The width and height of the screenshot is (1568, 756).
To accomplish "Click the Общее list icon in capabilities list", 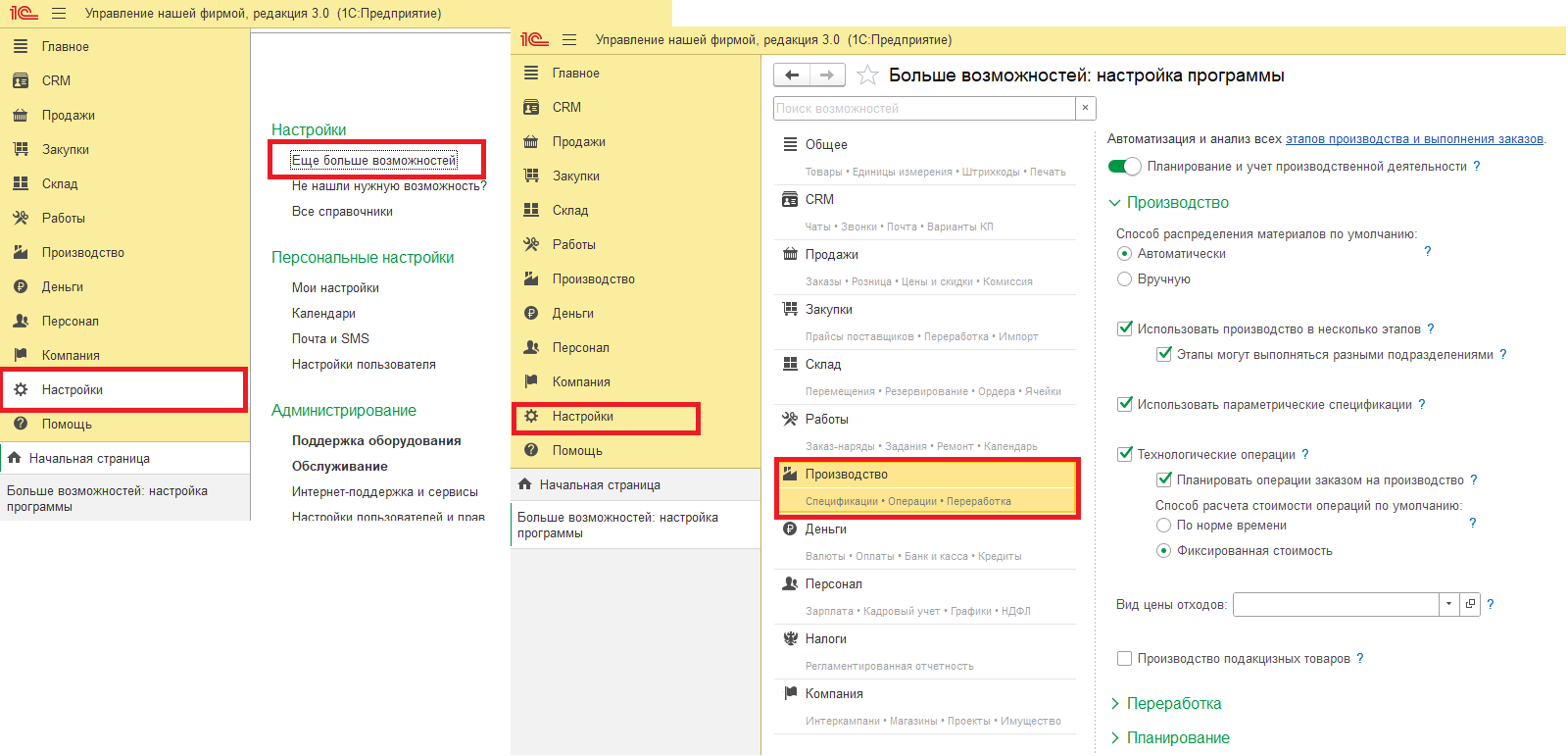I will pos(790,144).
